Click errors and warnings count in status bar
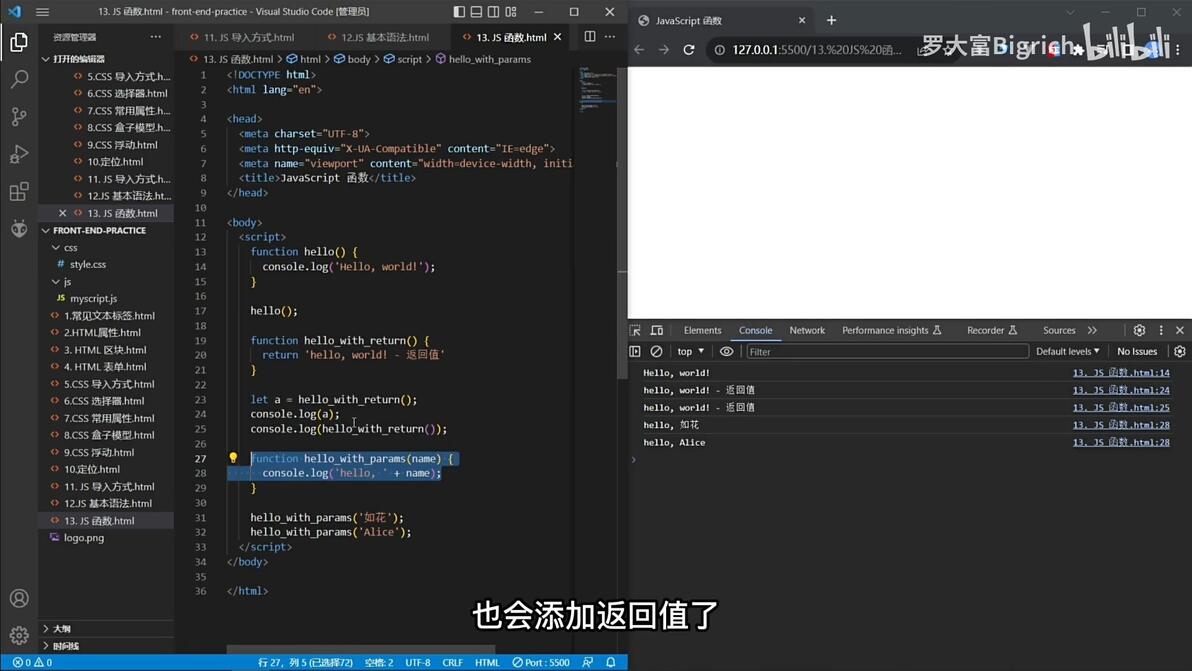Image resolution: width=1192 pixels, height=671 pixels. pos(33,663)
